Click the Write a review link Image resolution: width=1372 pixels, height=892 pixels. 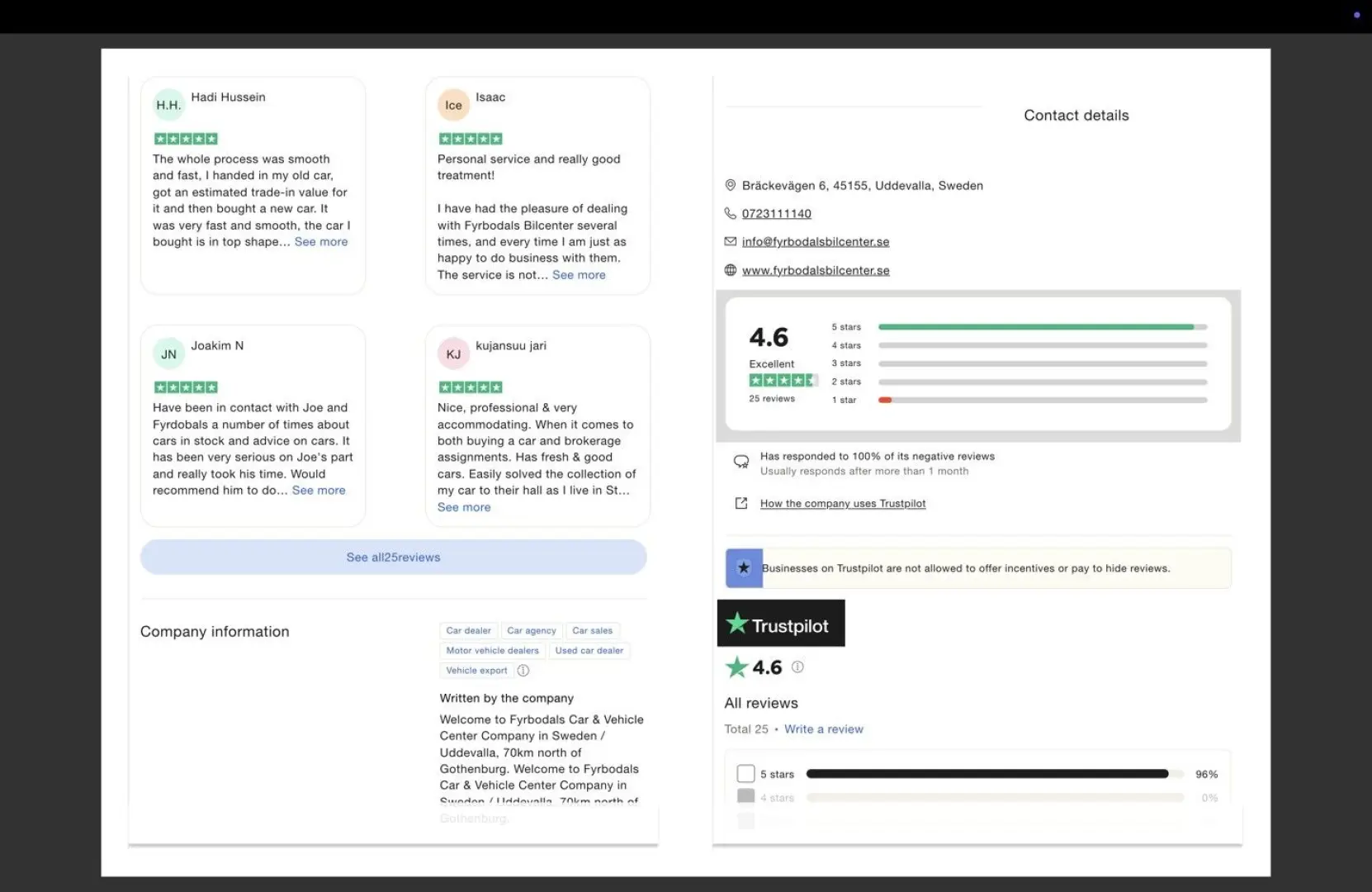coord(823,729)
